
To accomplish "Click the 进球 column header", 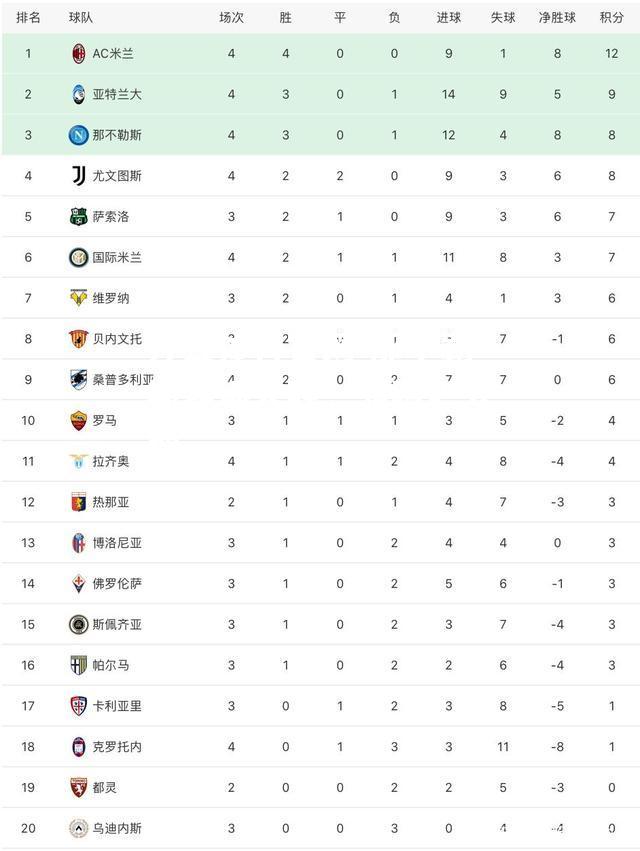I will (x=448, y=18).
